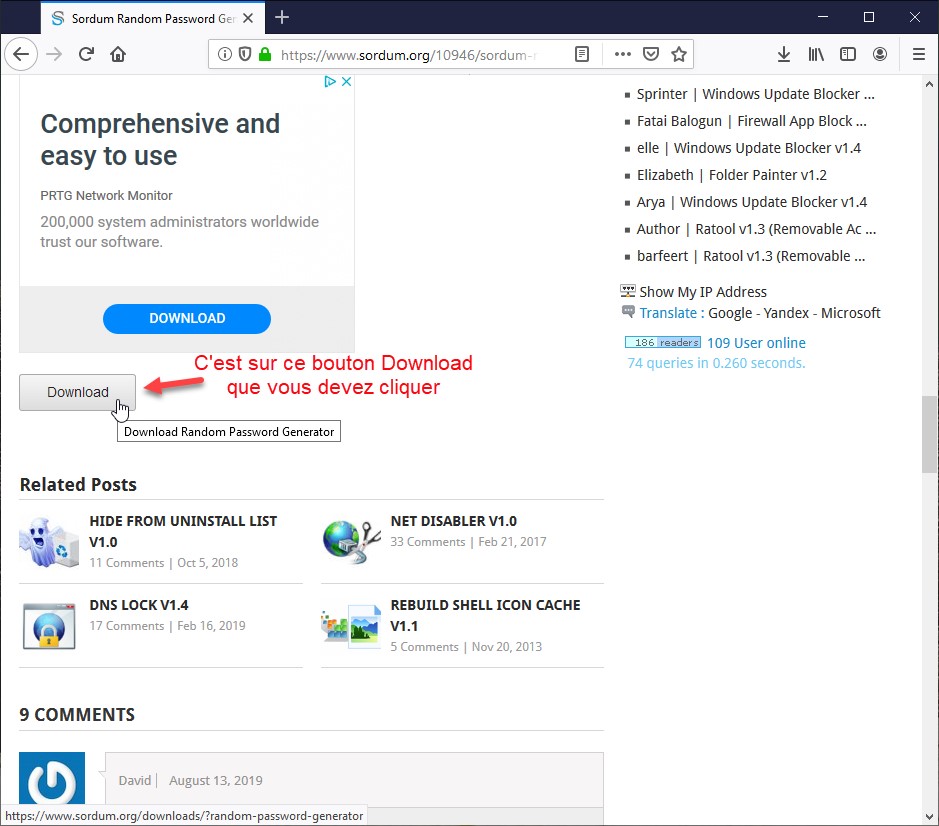
Task: Toggle reader view icon in address bar
Action: (582, 54)
